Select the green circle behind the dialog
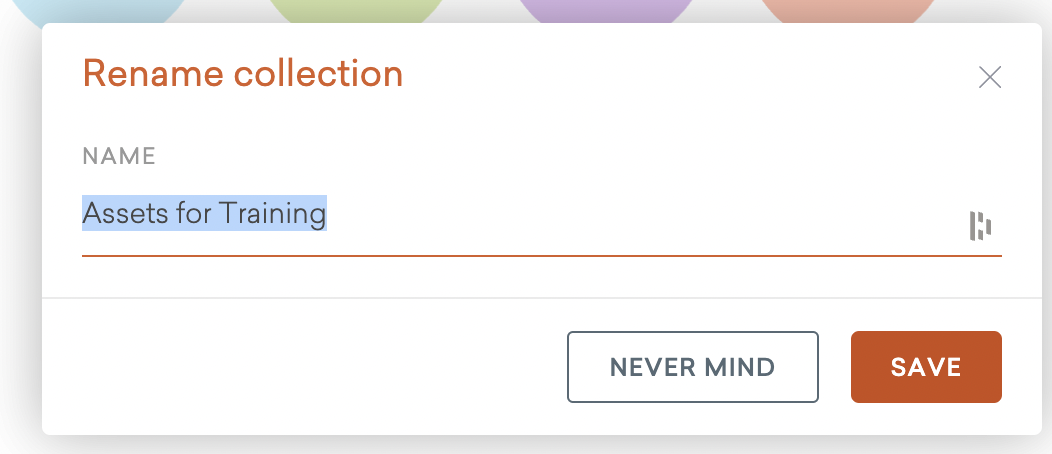The width and height of the screenshot is (1052, 454). (x=357, y=10)
